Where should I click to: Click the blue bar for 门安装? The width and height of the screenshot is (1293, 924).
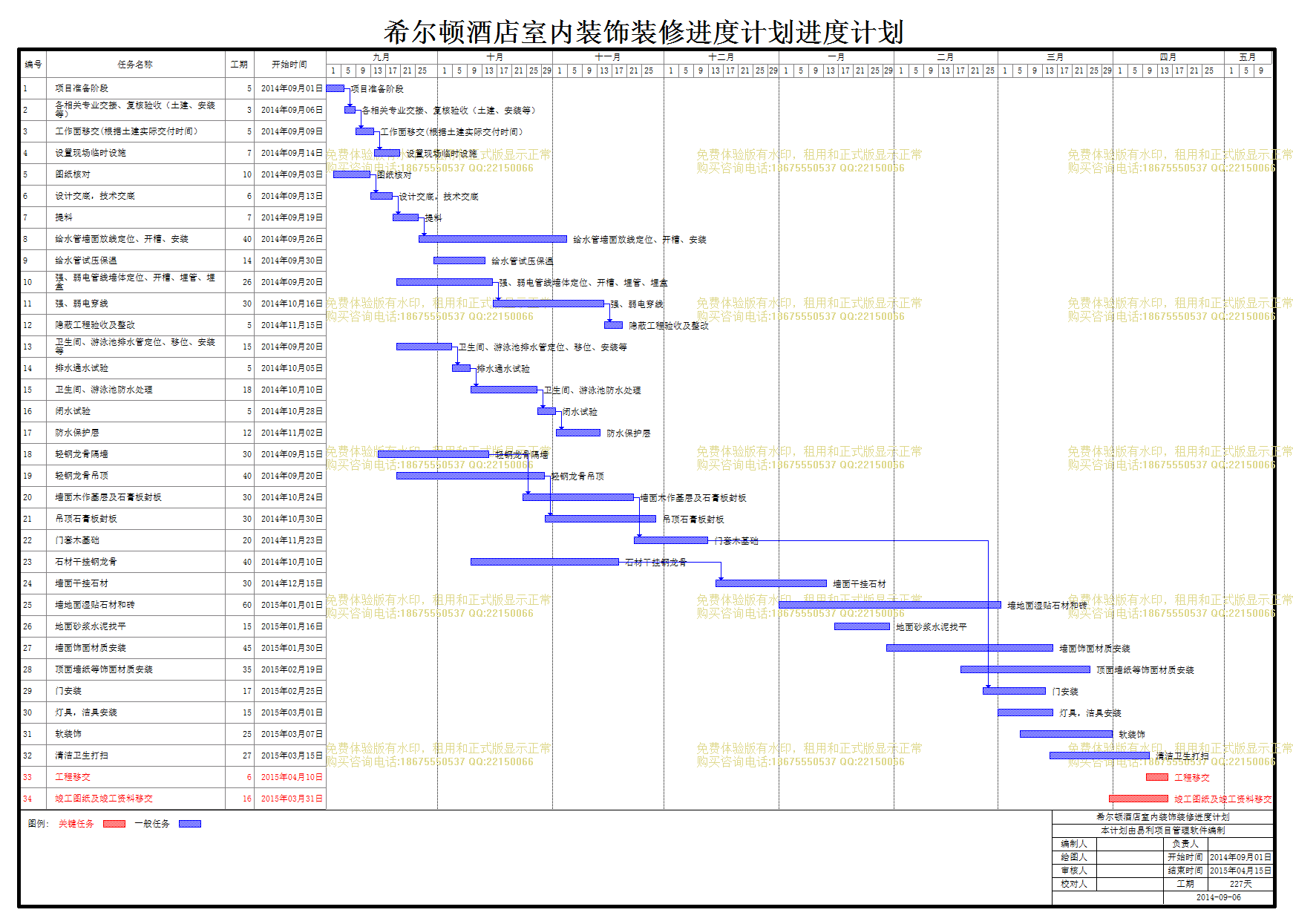tap(1014, 691)
